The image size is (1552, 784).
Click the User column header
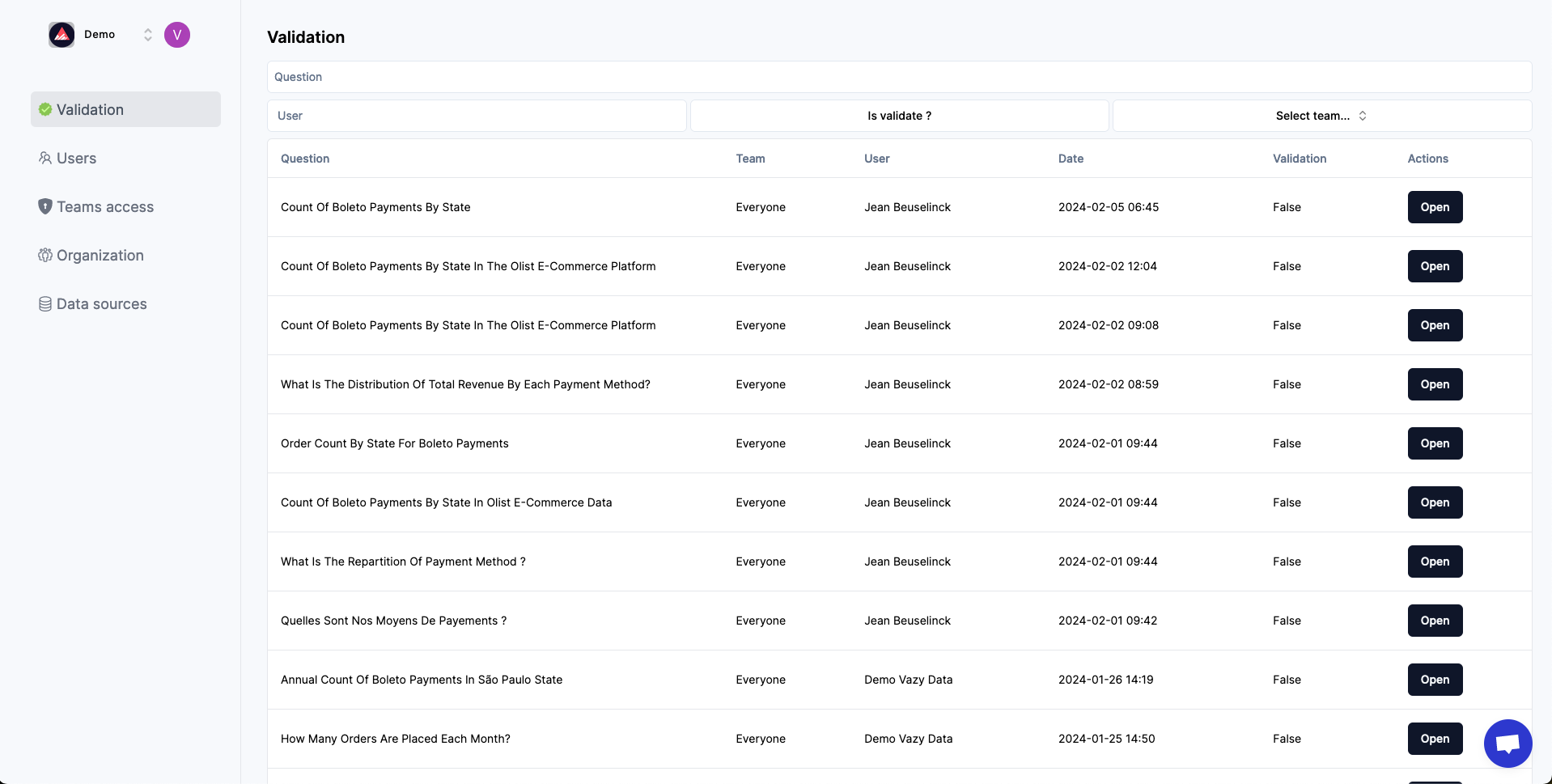pyautogui.click(x=876, y=159)
